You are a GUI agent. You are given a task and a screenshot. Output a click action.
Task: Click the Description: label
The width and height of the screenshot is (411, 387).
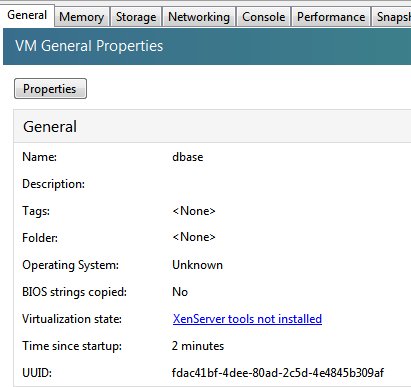point(53,184)
